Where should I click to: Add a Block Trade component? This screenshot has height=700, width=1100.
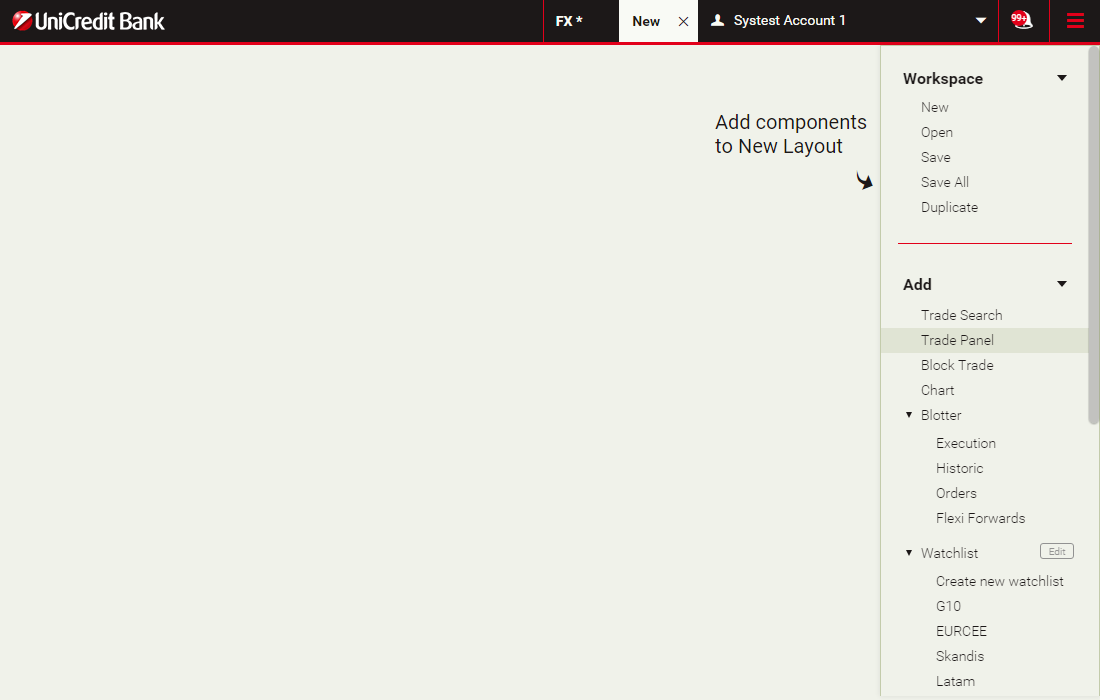(957, 365)
